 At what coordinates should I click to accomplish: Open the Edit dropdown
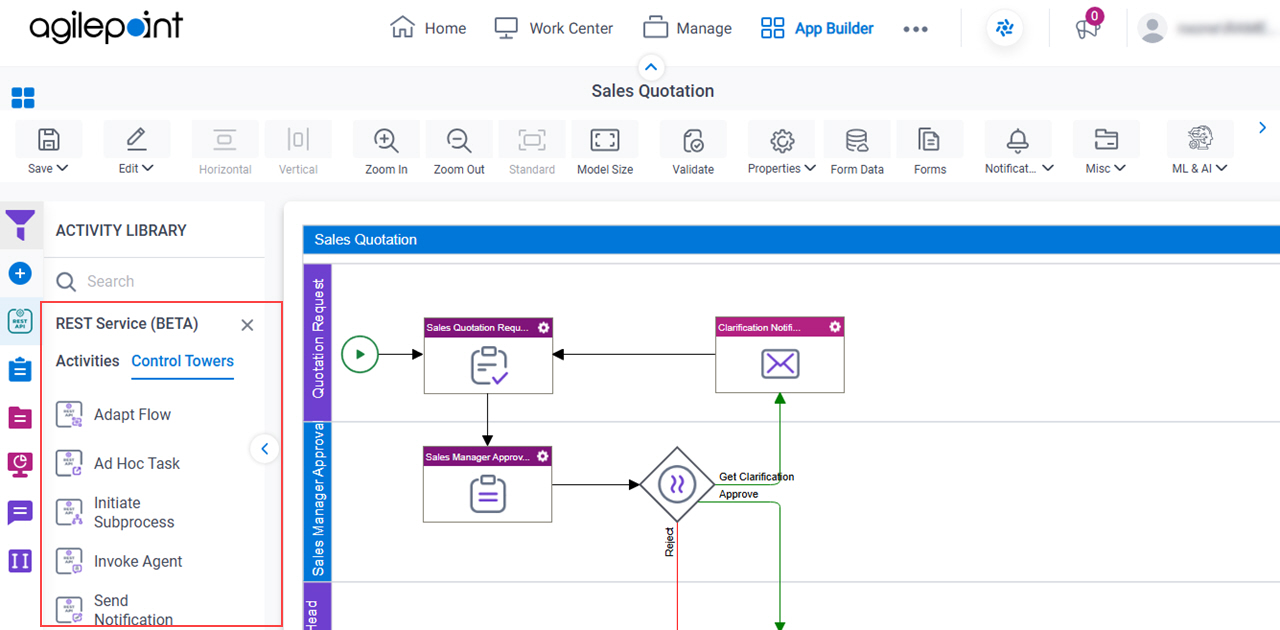pos(136,149)
